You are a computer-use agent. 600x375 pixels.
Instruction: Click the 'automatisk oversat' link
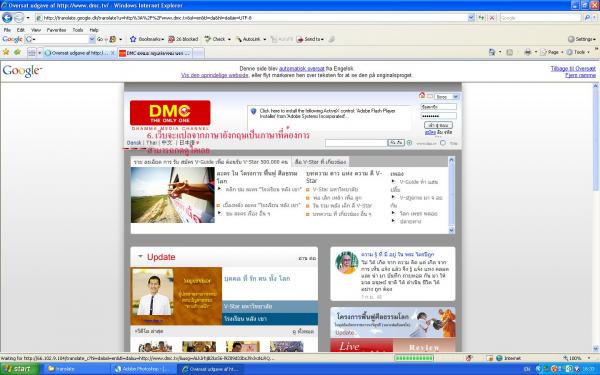tap(302, 68)
